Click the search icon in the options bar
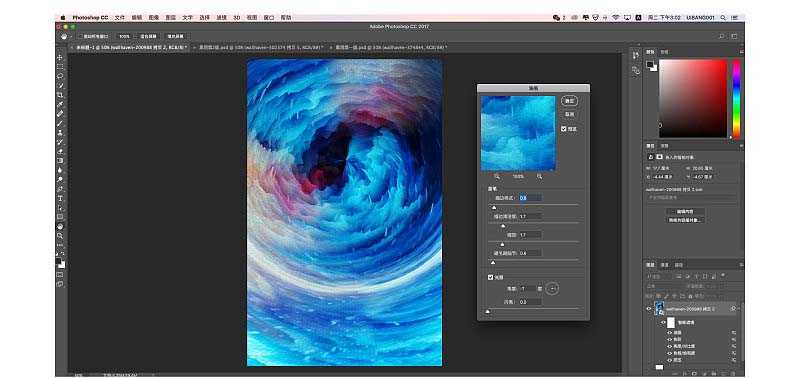Screen dimensions: 800x378 [721, 36]
